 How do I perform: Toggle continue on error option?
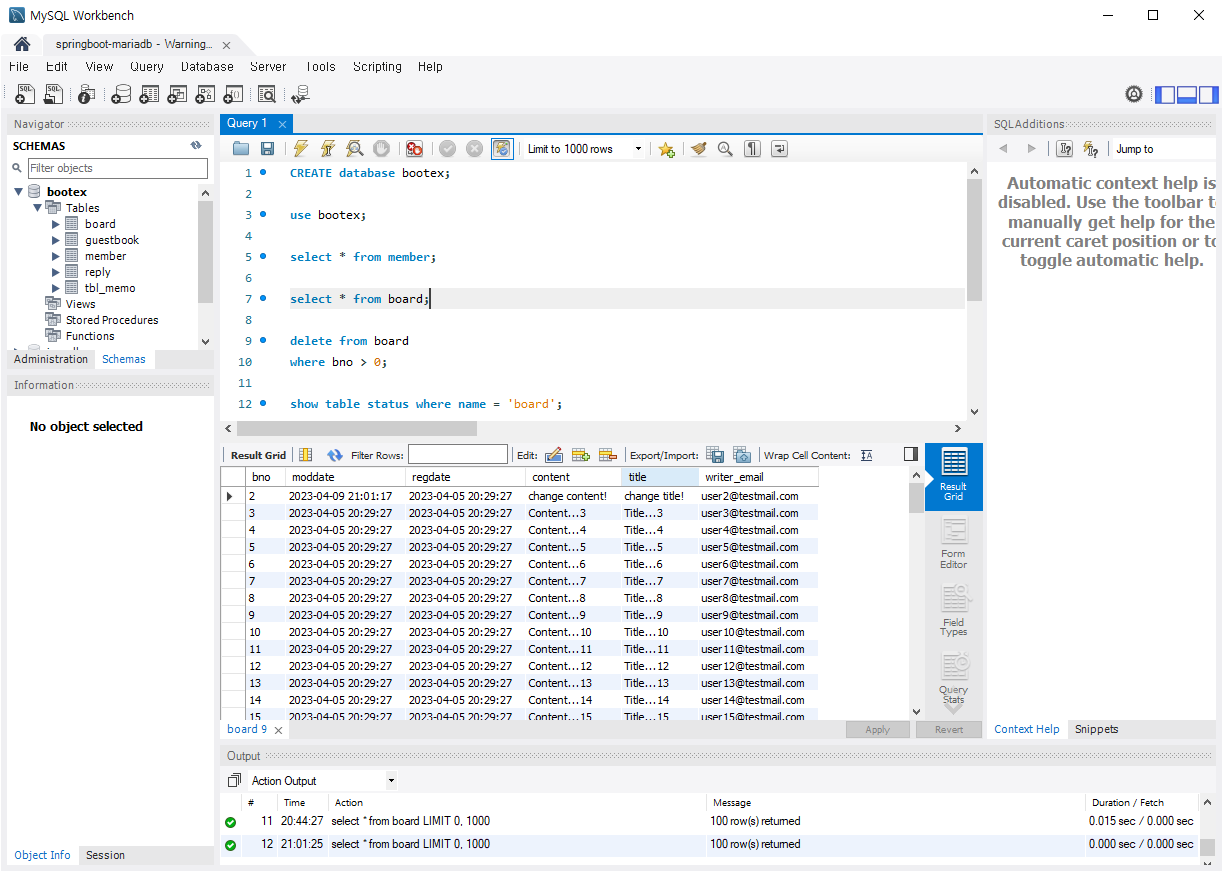tap(414, 149)
